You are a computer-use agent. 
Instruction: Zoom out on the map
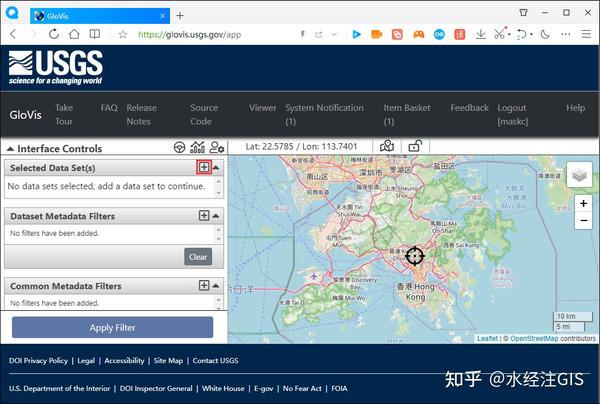click(x=583, y=221)
